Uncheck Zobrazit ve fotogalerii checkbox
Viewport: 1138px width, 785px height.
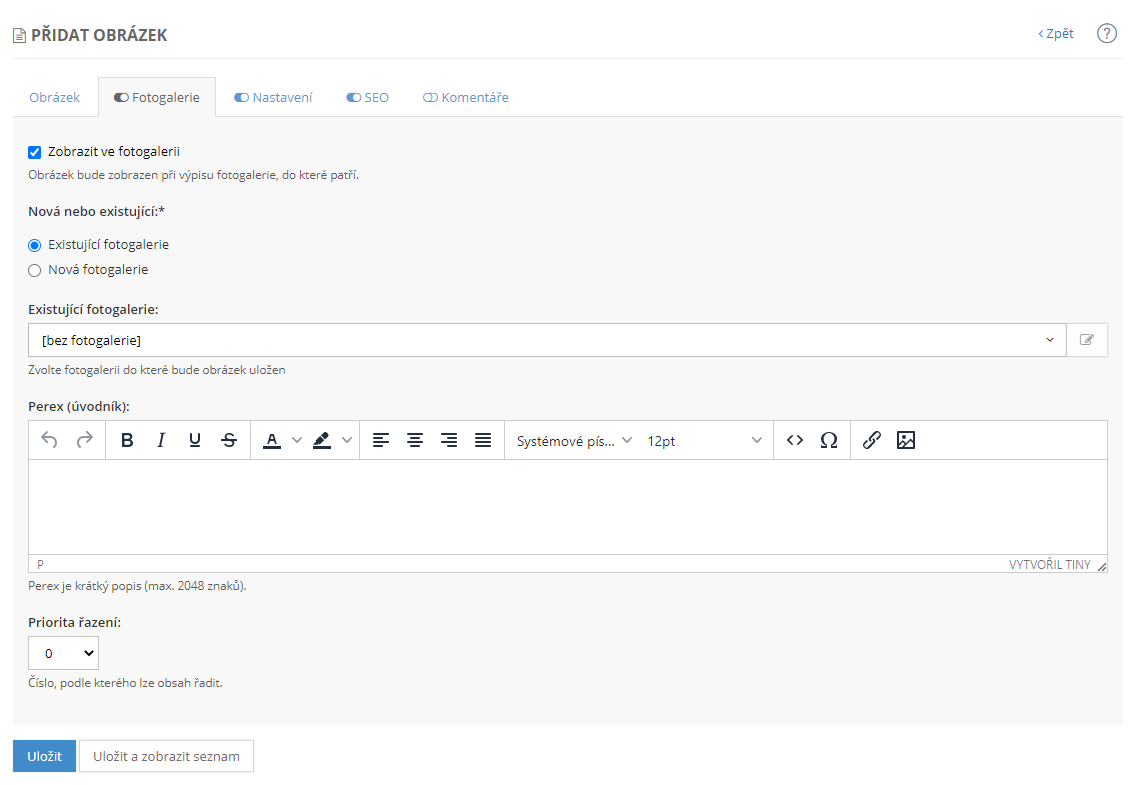point(35,152)
